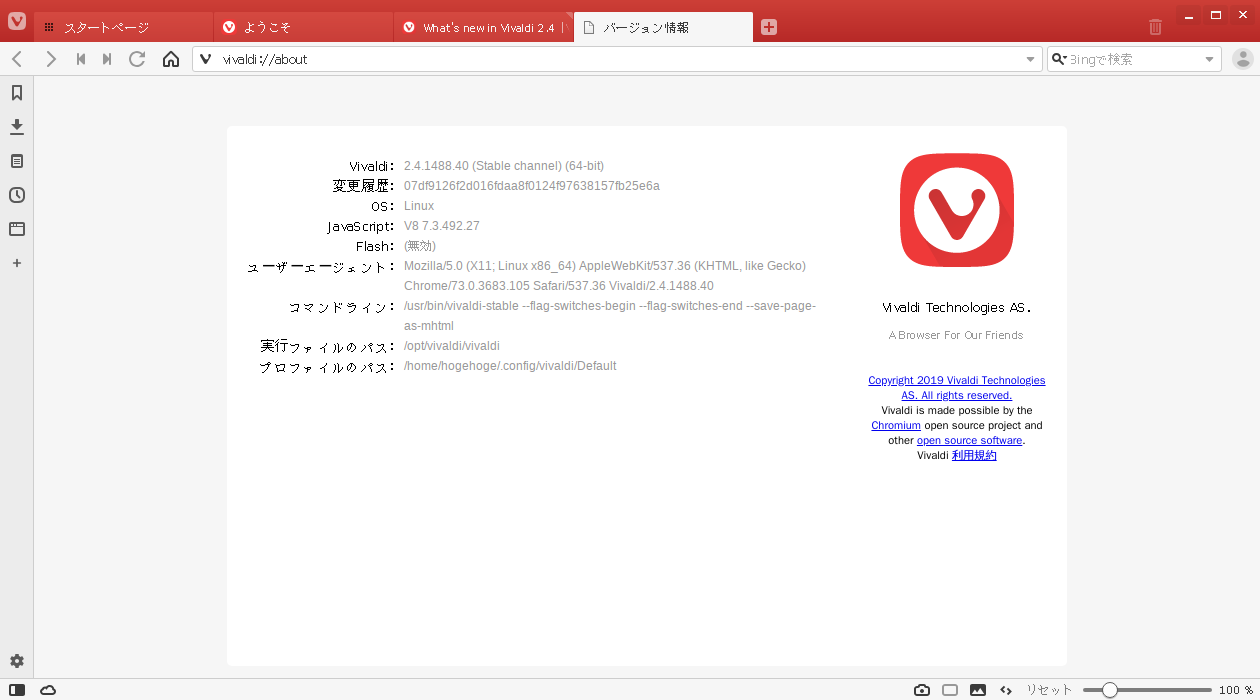Reload the current page
The width and height of the screenshot is (1260, 700).
137,59
